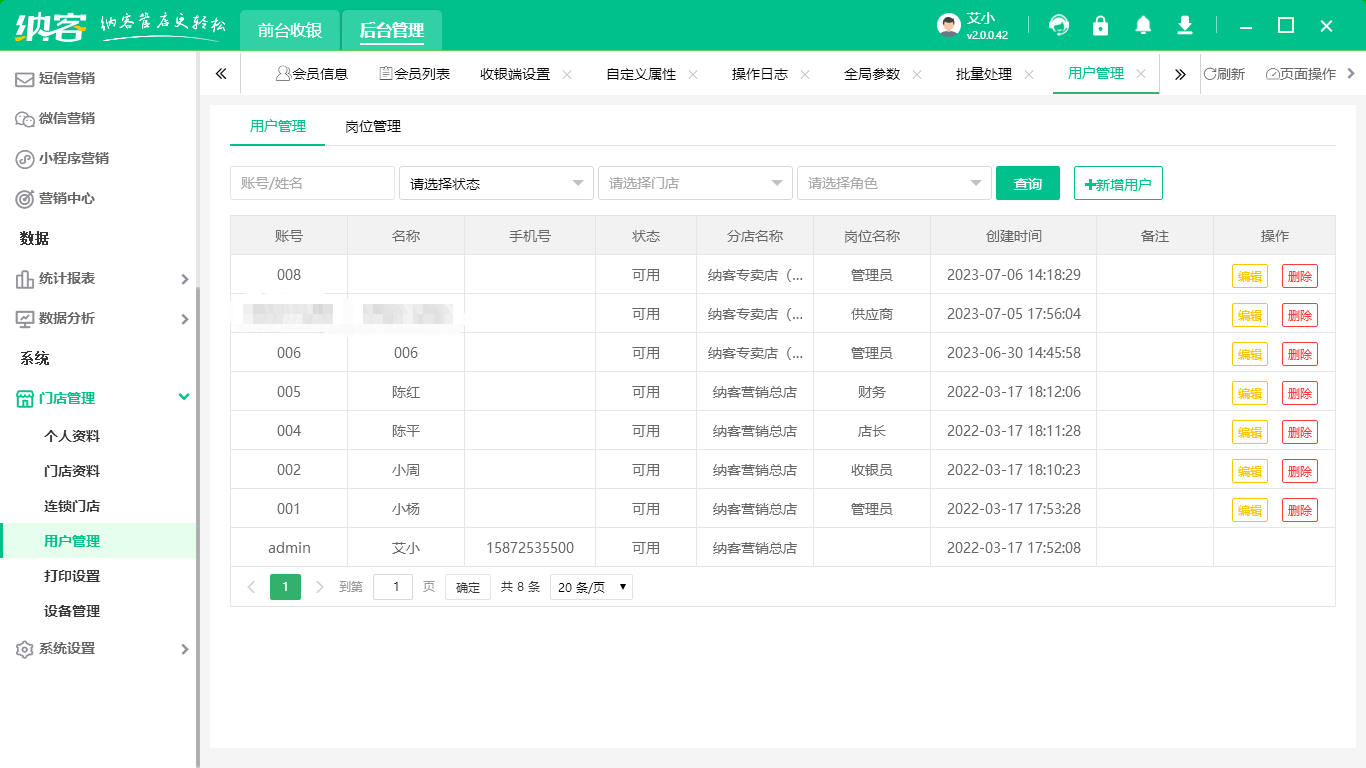Edit user 008
The height and width of the screenshot is (768, 1366).
(1249, 276)
